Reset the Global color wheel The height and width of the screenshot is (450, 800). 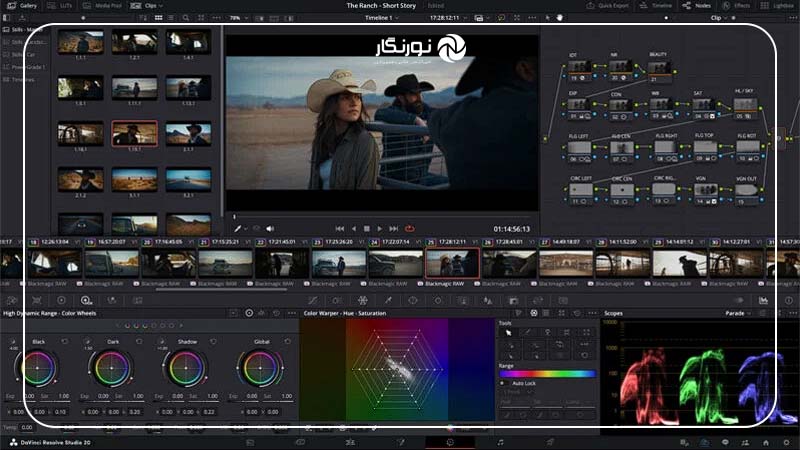point(288,341)
